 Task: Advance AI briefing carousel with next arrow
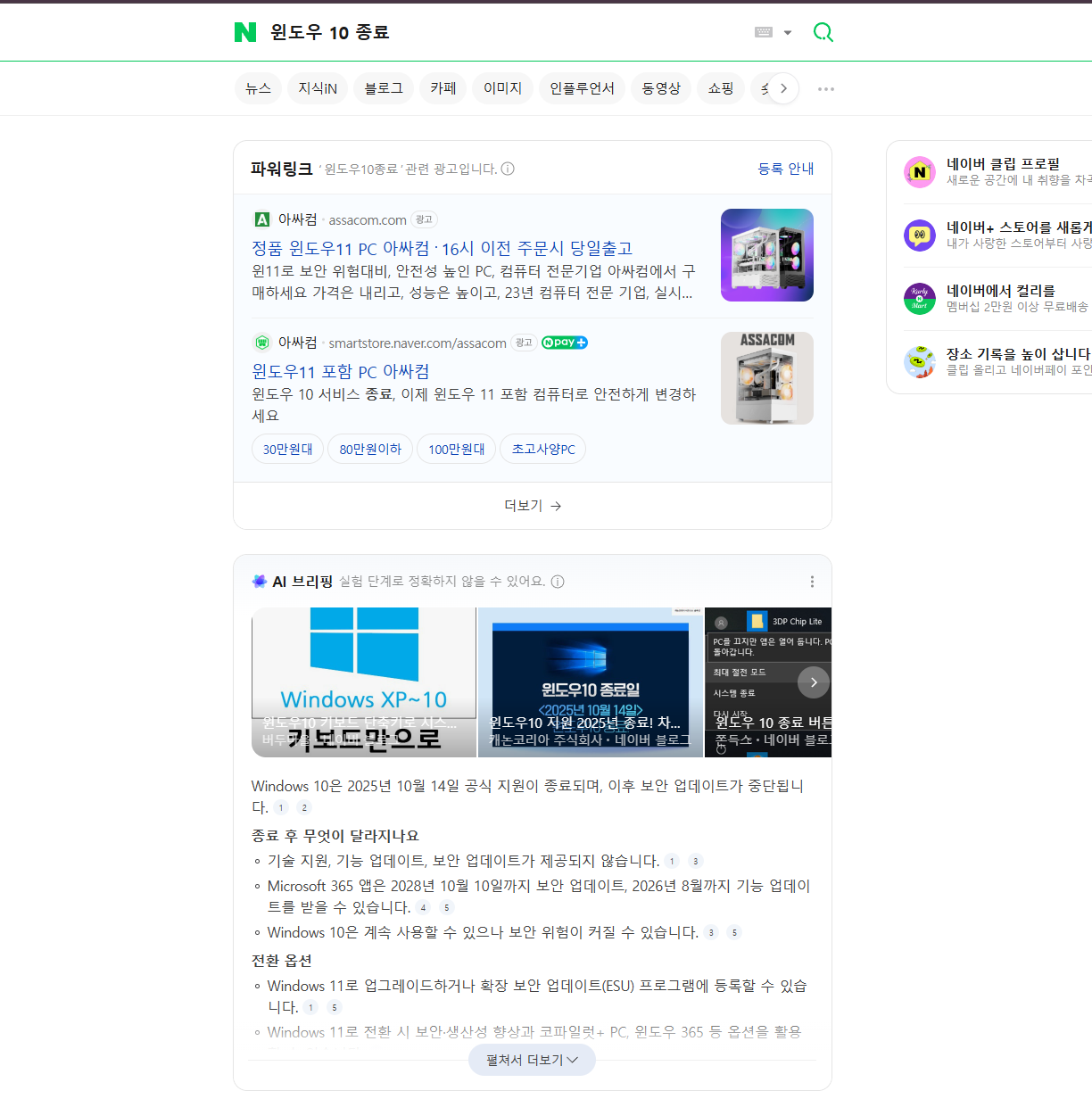click(x=813, y=682)
